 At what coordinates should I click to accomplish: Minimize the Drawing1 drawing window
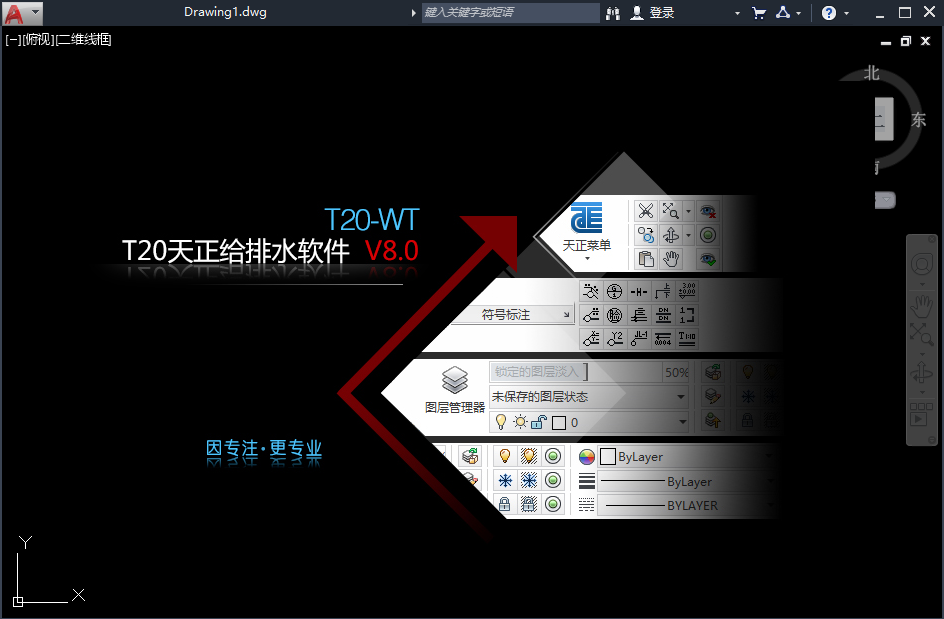[886, 42]
